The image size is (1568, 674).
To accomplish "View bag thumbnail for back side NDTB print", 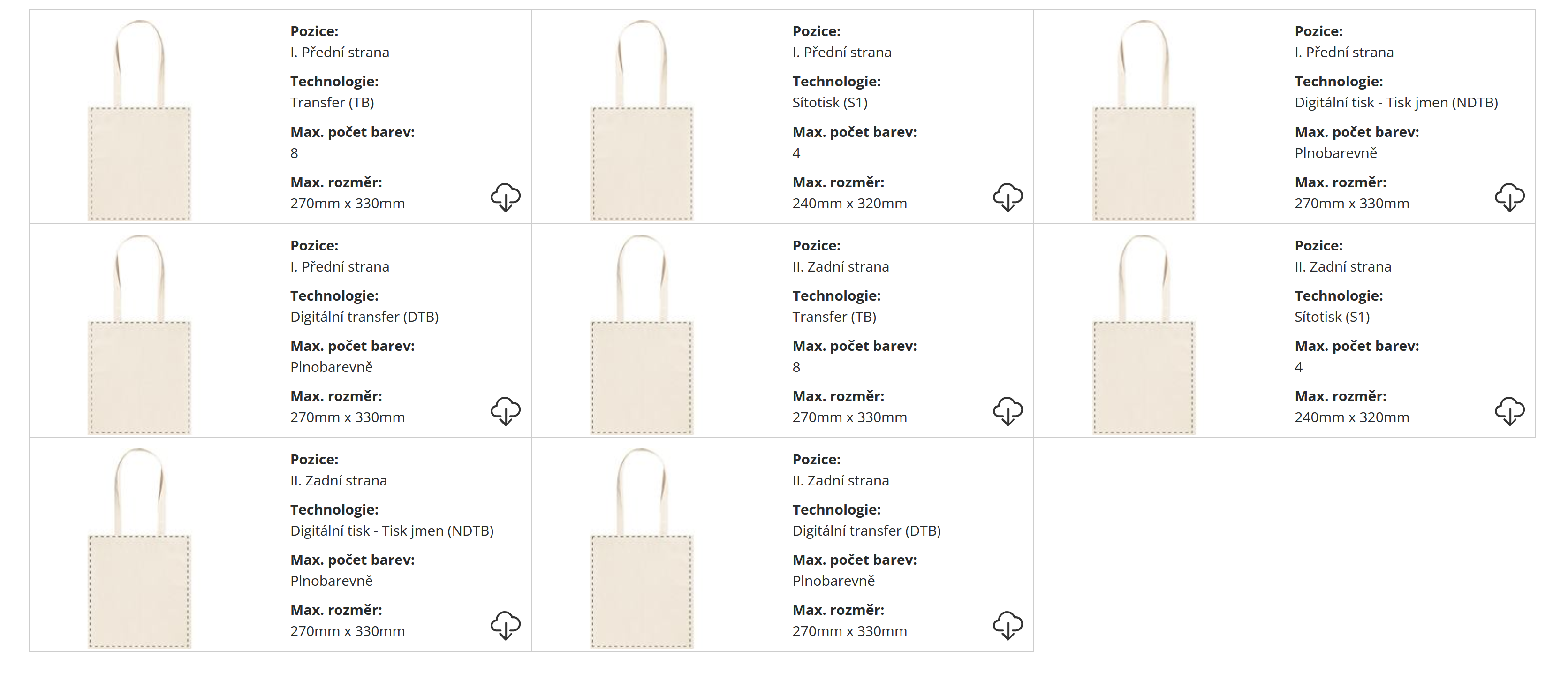I will pos(139,548).
